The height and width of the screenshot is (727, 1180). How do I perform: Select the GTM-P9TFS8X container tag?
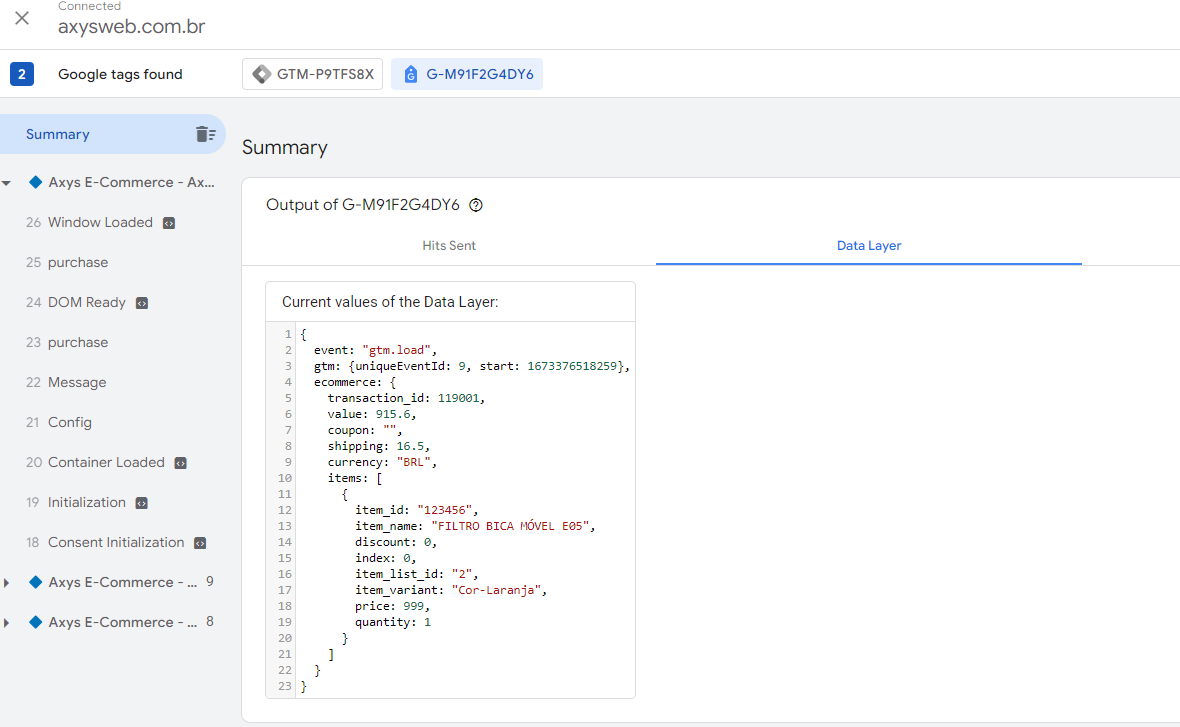(312, 74)
